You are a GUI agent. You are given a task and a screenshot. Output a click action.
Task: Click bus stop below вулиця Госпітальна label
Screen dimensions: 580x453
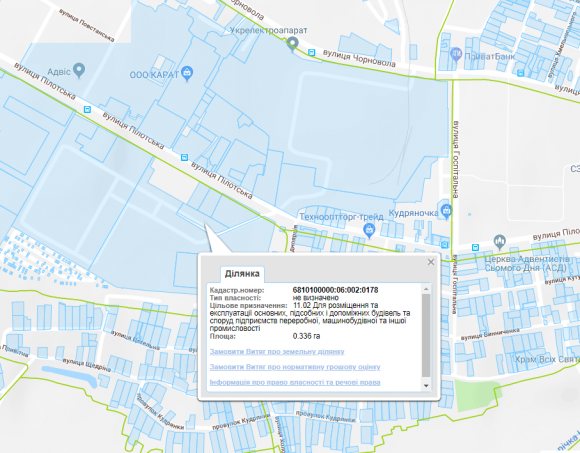445,244
